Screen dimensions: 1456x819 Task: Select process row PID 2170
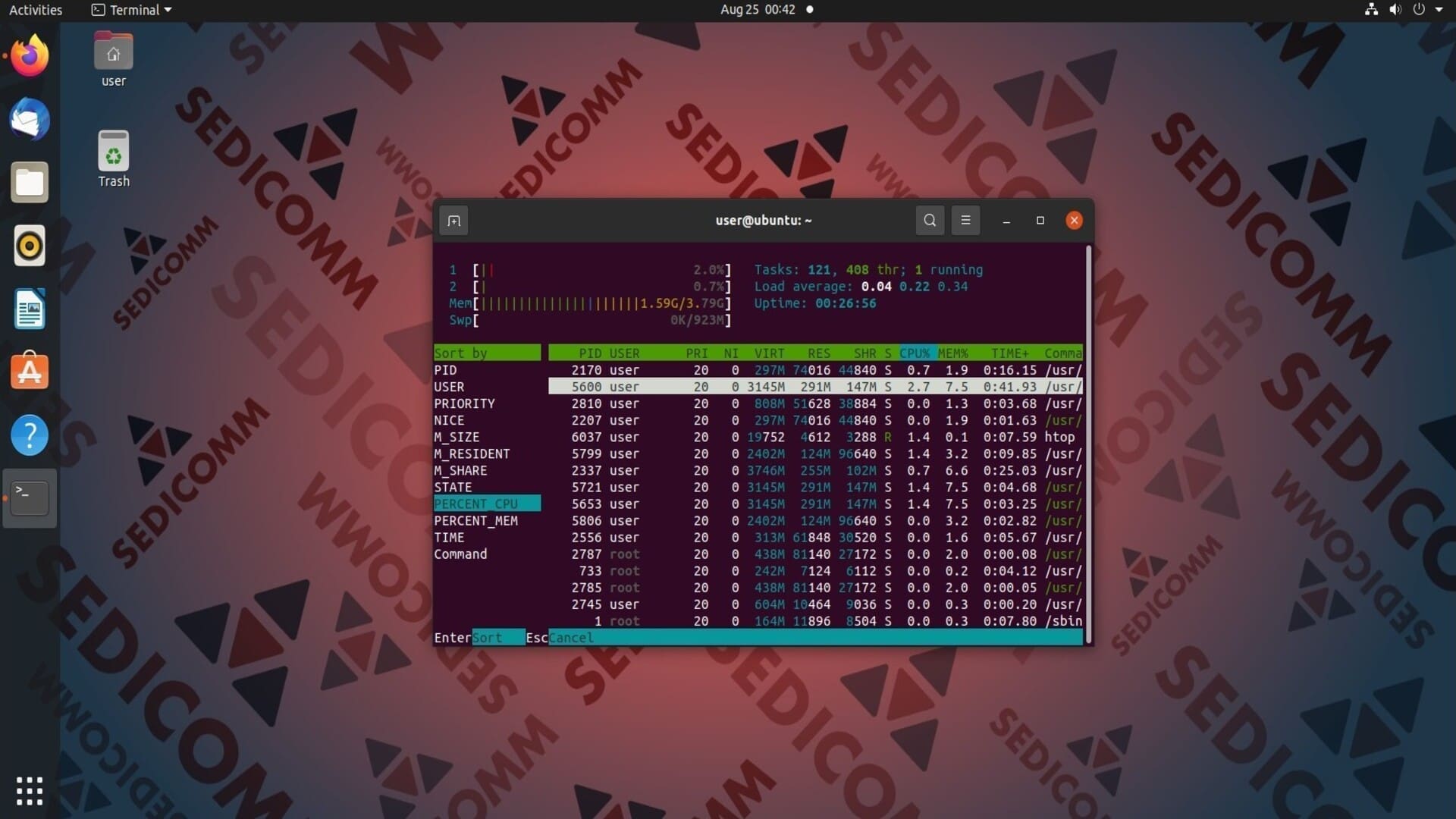(x=815, y=370)
